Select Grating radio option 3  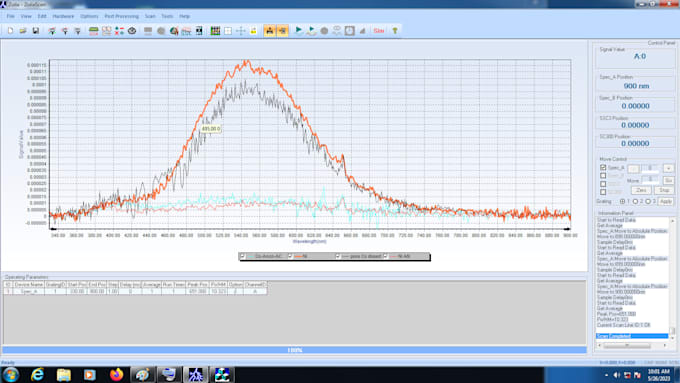click(648, 201)
